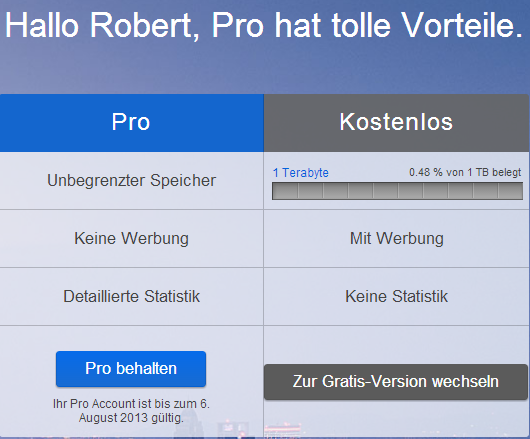Click the word Pro in the headline
Viewport: 530px width, 439px height.
point(238,26)
